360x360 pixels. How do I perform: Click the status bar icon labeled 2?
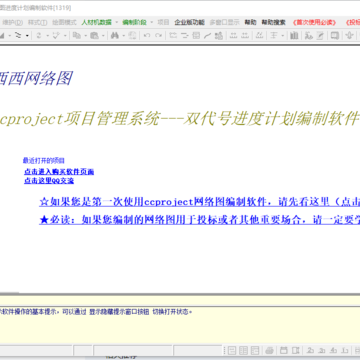click(x=311, y=350)
